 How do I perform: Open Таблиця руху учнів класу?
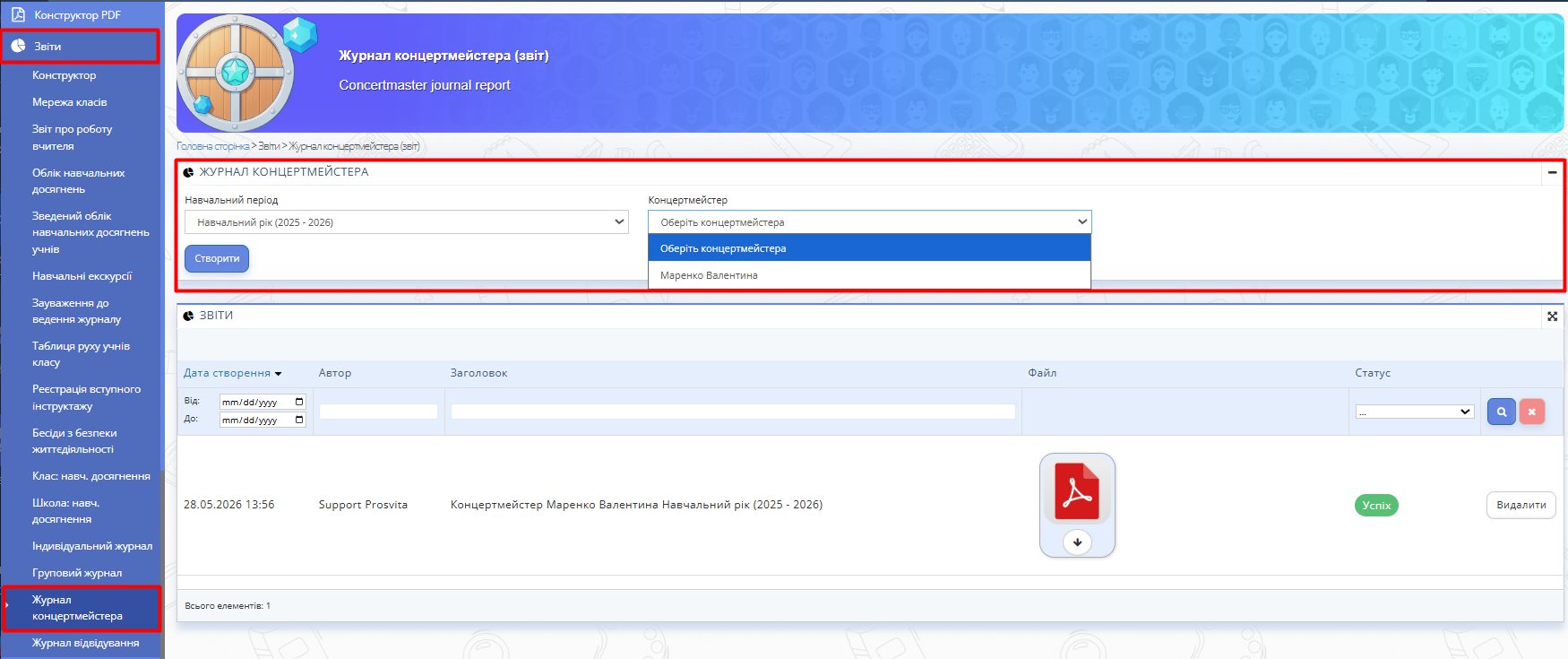click(81, 354)
